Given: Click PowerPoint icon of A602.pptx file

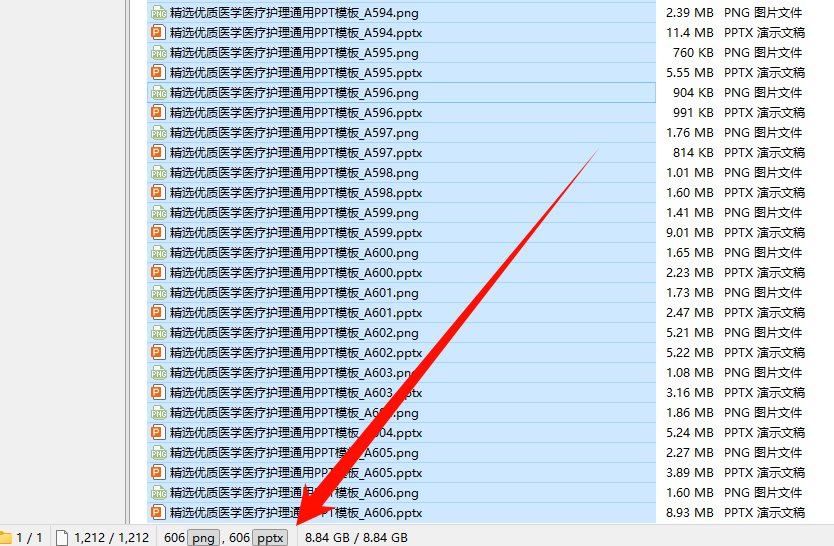Looking at the screenshot, I should coord(159,353).
